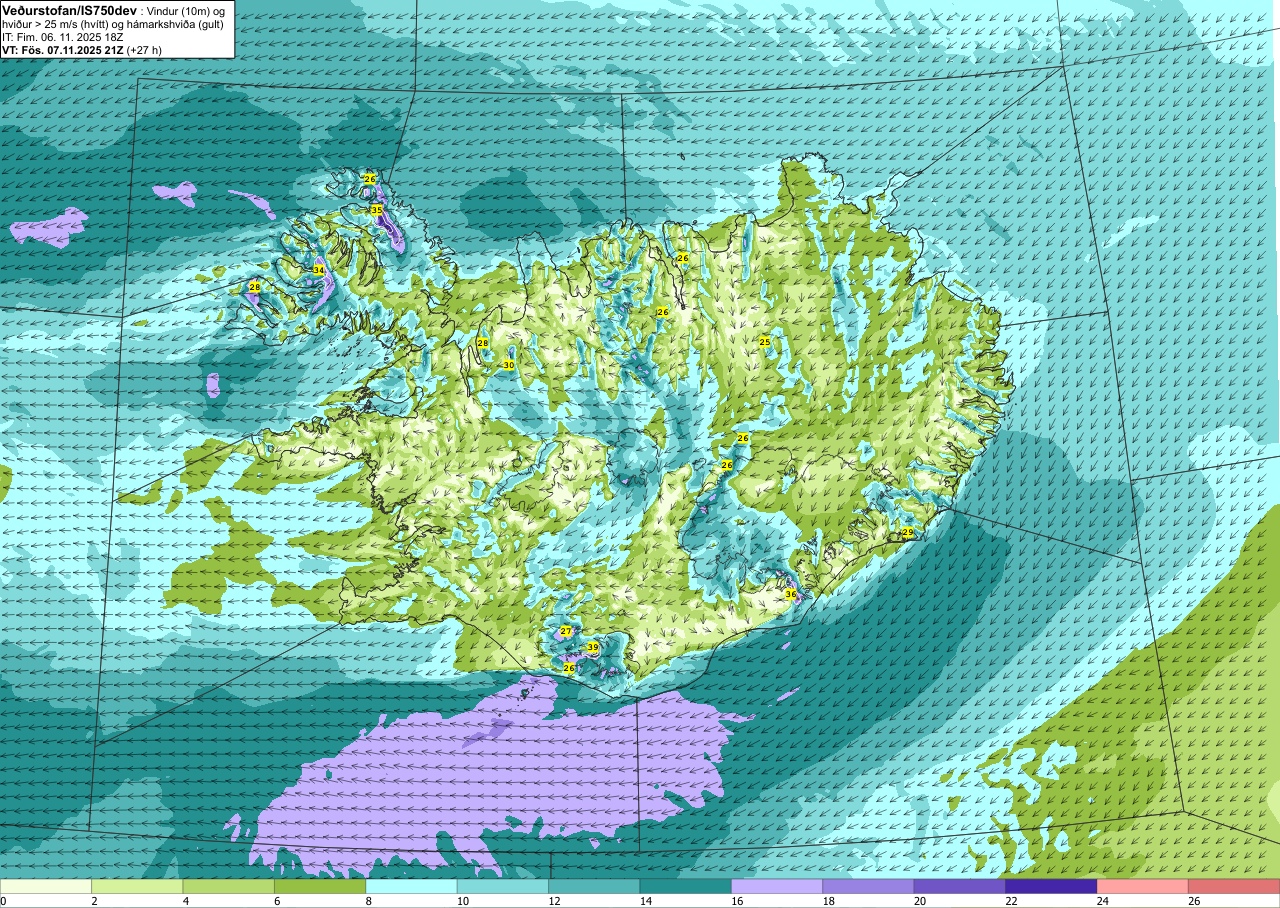
Task: Click the 'VT: Fös. 07.11.2025 21Z (+27 h)' line
Action: [x=82, y=49]
